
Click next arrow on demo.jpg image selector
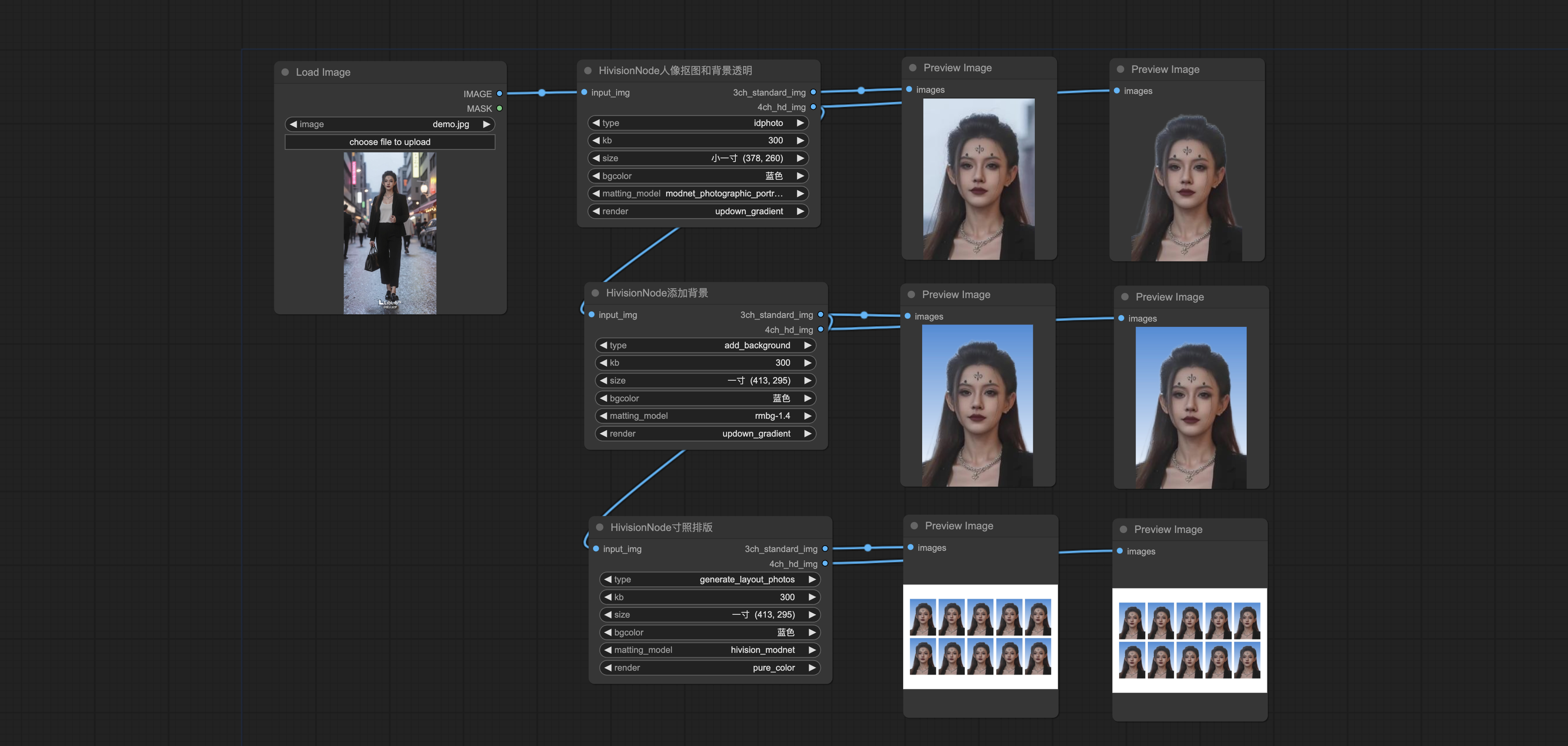(486, 124)
